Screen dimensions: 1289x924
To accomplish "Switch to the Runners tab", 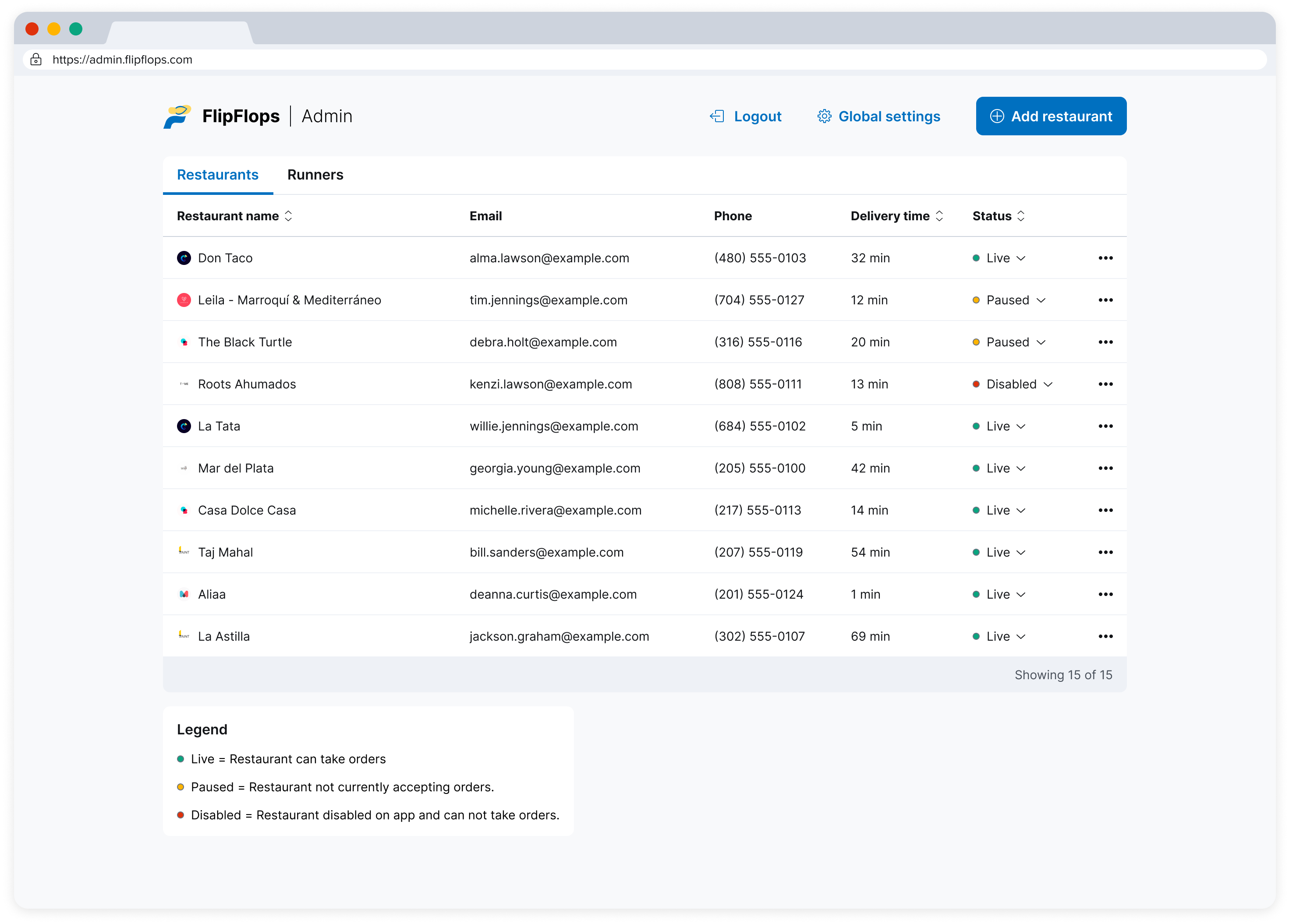I will coord(315,175).
